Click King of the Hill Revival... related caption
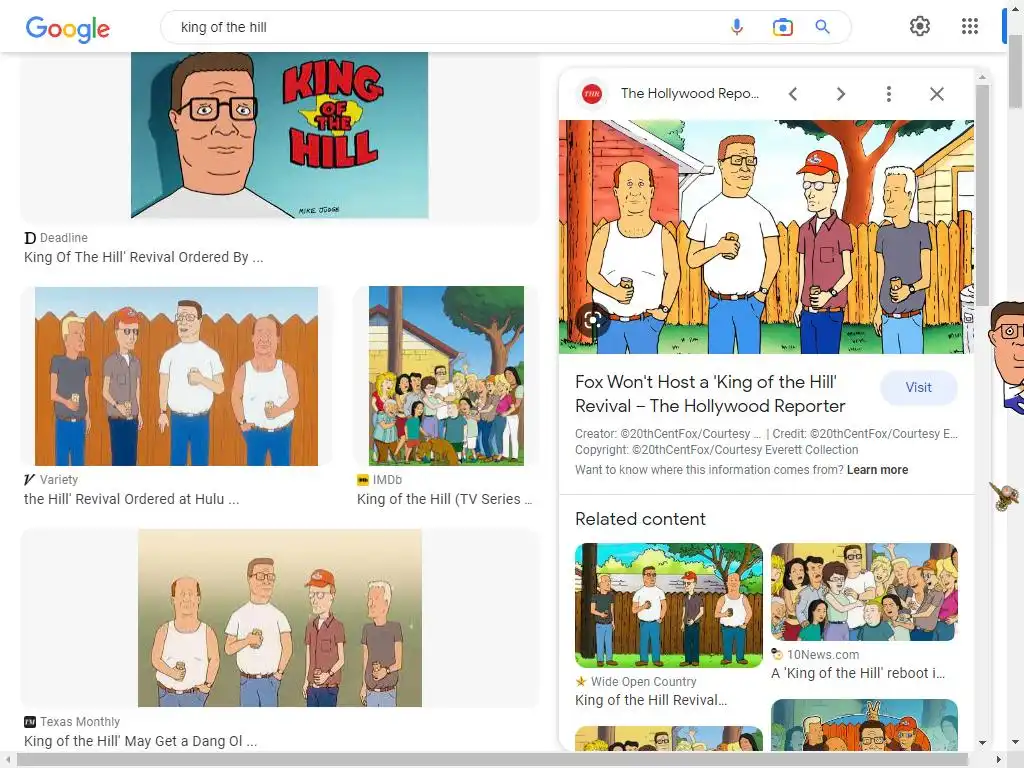The height and width of the screenshot is (768, 1024). [651, 700]
